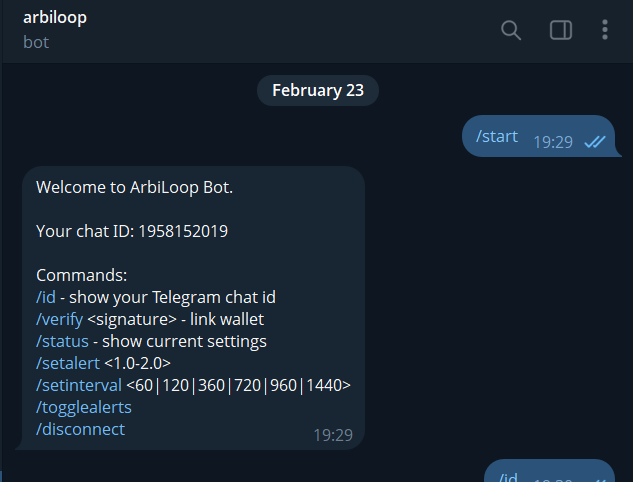Click the sent /start command

(x=497, y=136)
